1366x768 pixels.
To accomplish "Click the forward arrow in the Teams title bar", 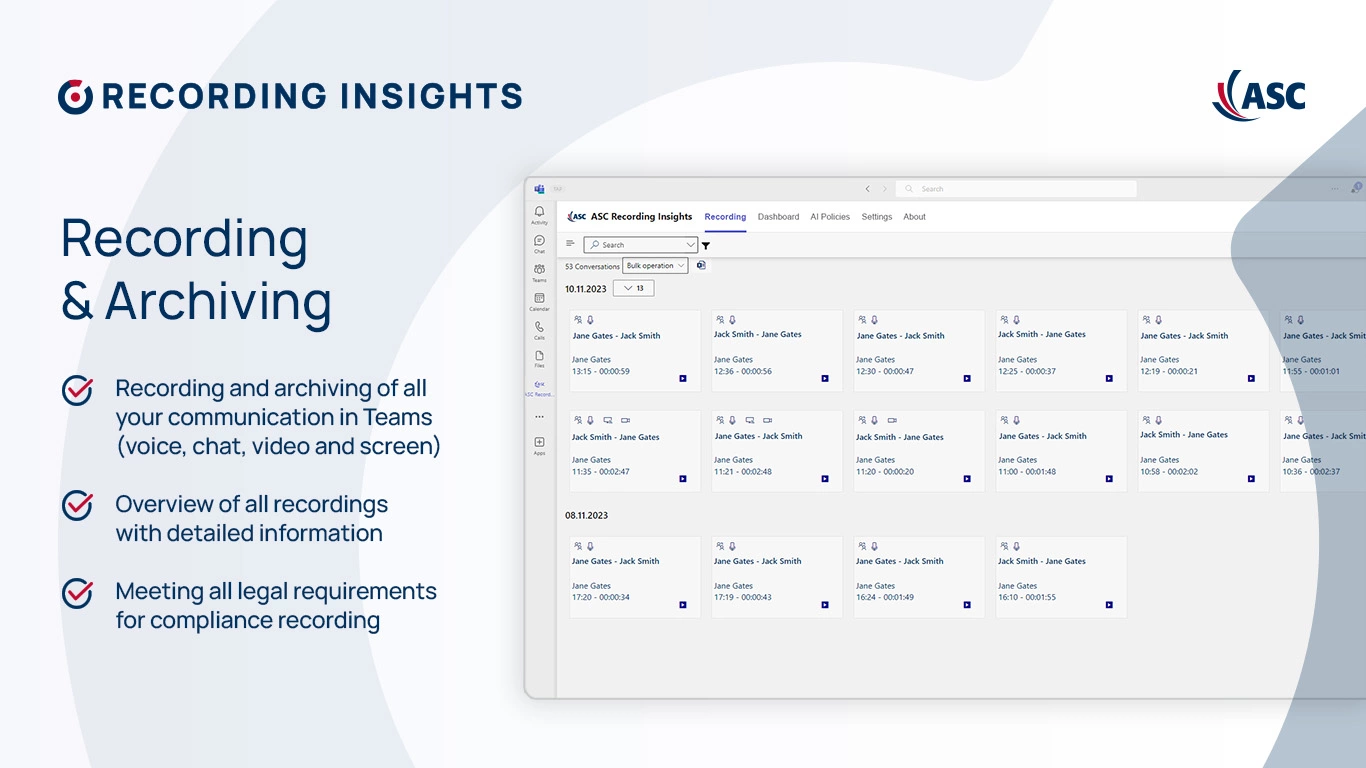I will (884, 189).
